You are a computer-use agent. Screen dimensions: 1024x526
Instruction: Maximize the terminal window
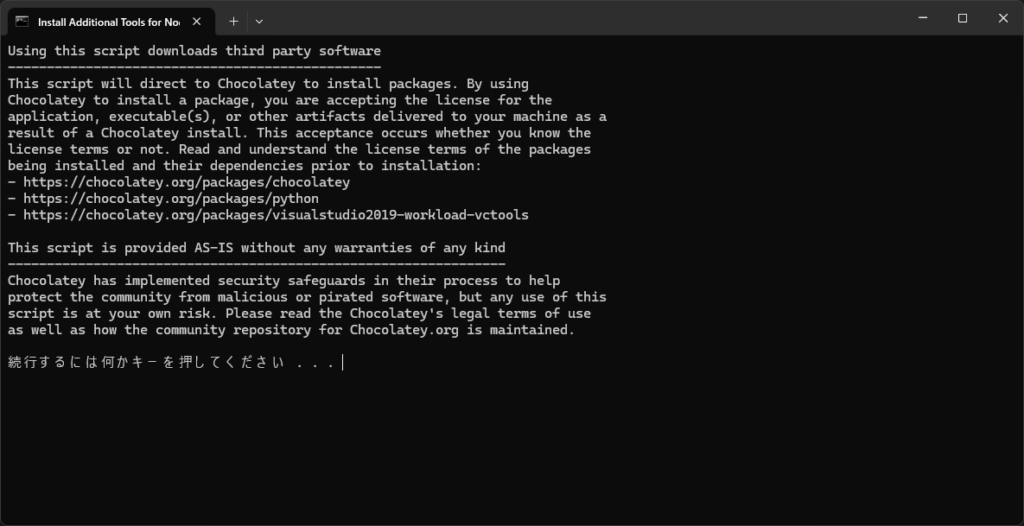(963, 18)
